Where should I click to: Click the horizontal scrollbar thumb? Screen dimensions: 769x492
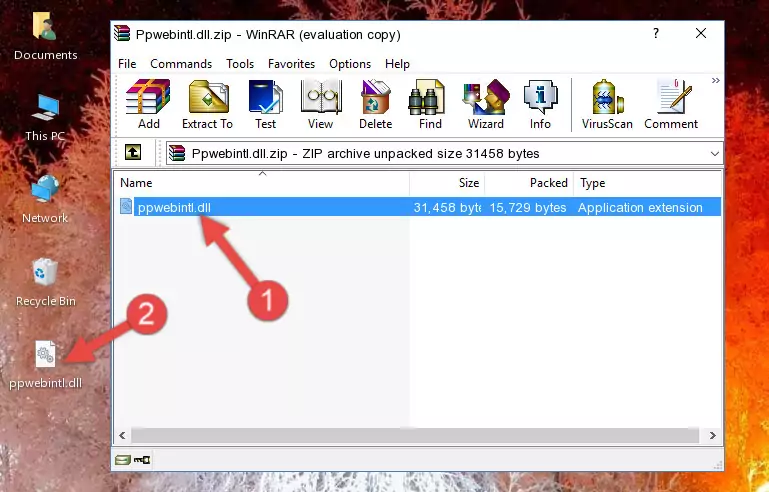pos(415,435)
